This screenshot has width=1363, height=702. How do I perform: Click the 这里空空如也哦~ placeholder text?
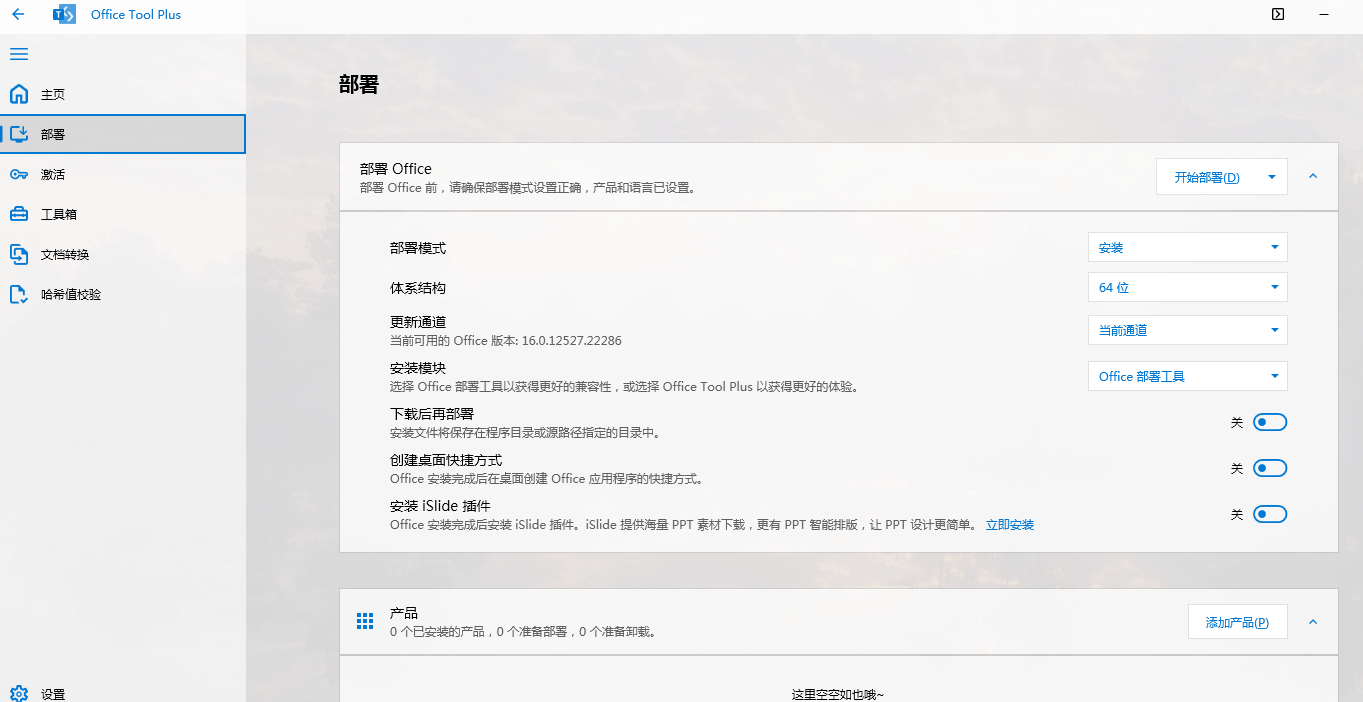point(838,694)
